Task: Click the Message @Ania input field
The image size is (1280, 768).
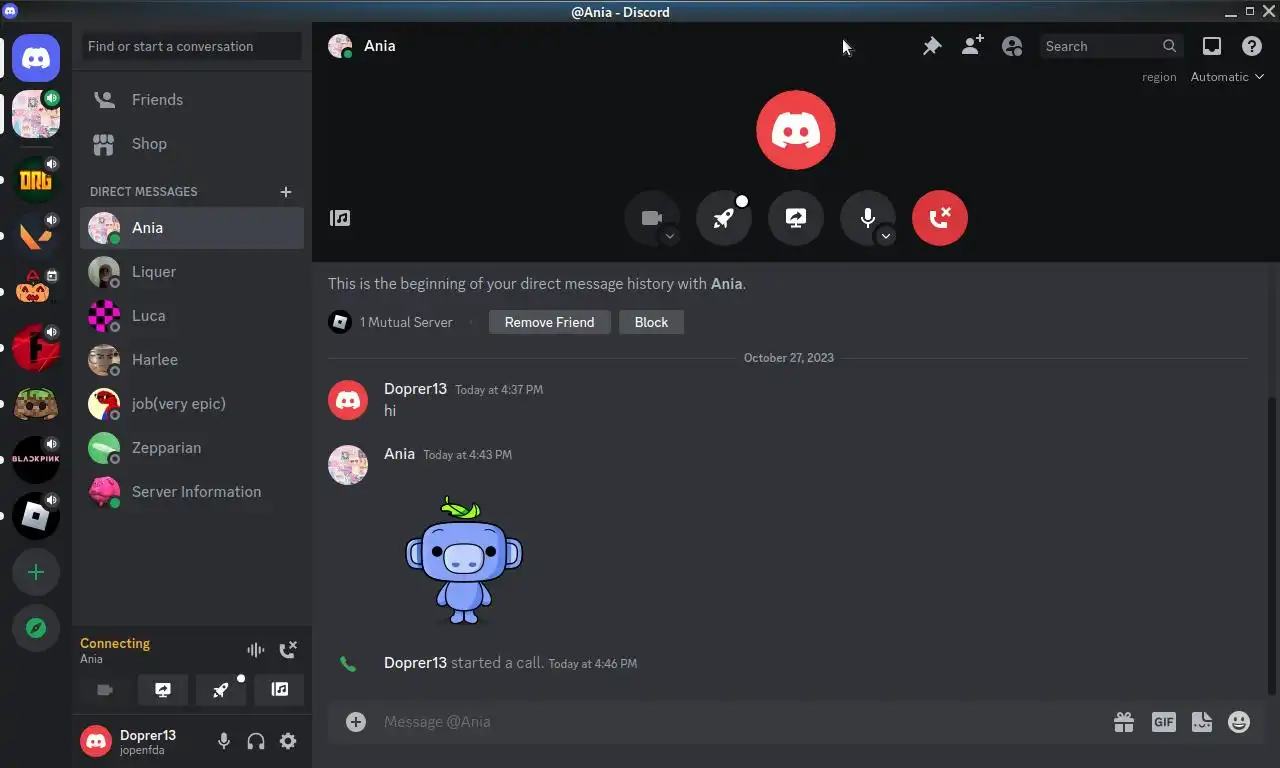Action: [740, 722]
